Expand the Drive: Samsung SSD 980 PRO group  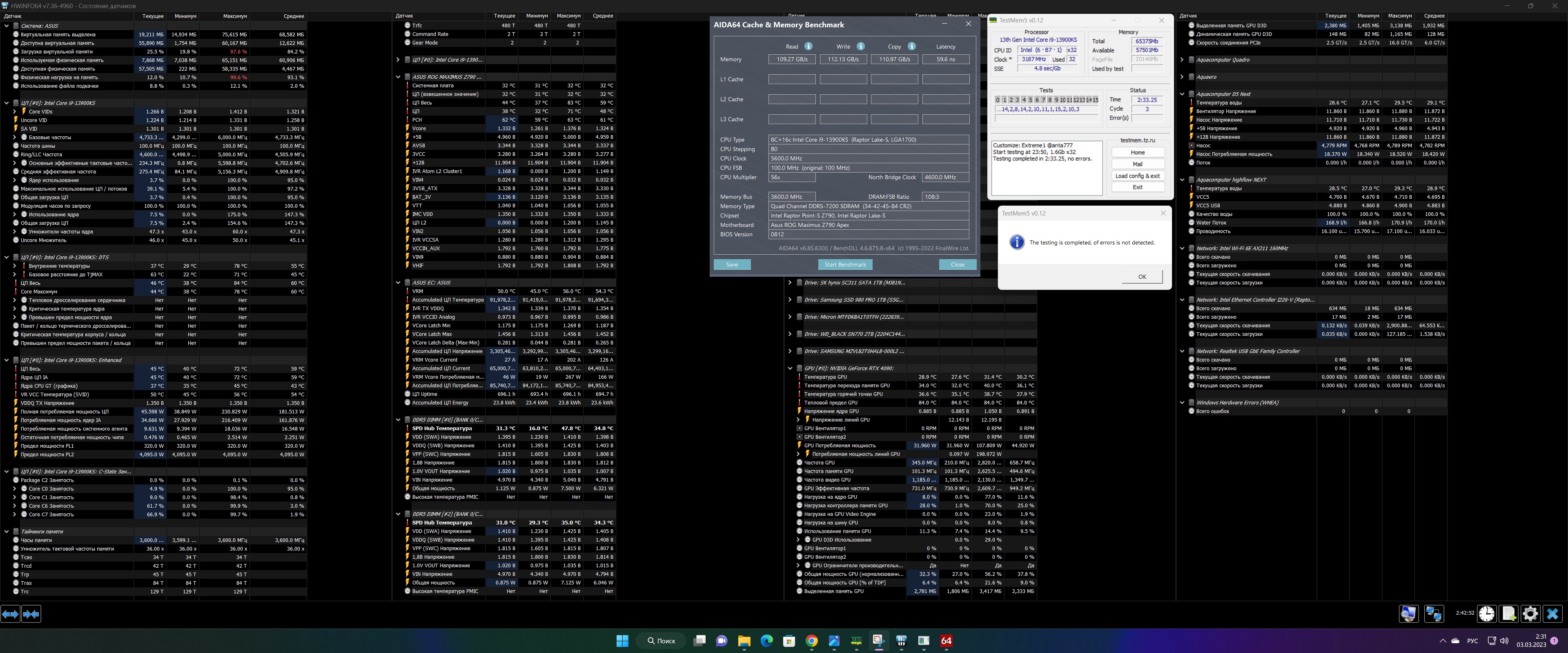(789, 300)
